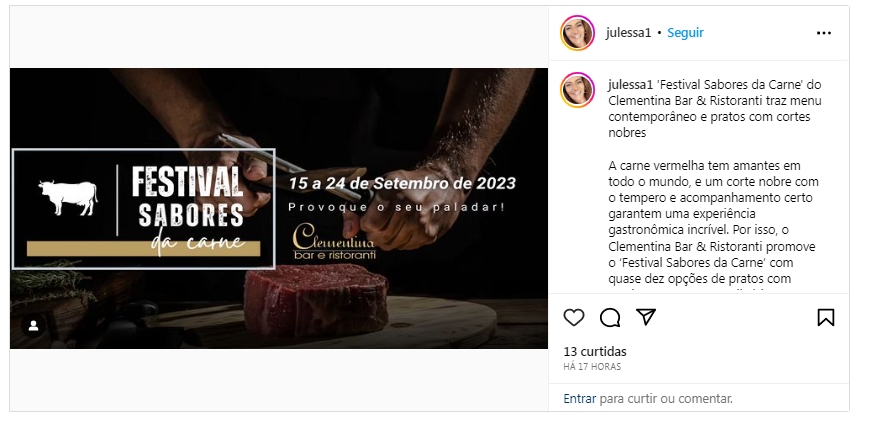This screenshot has width=869, height=422.
Task: Follow julessa1 with Seguir link
Action: [685, 33]
